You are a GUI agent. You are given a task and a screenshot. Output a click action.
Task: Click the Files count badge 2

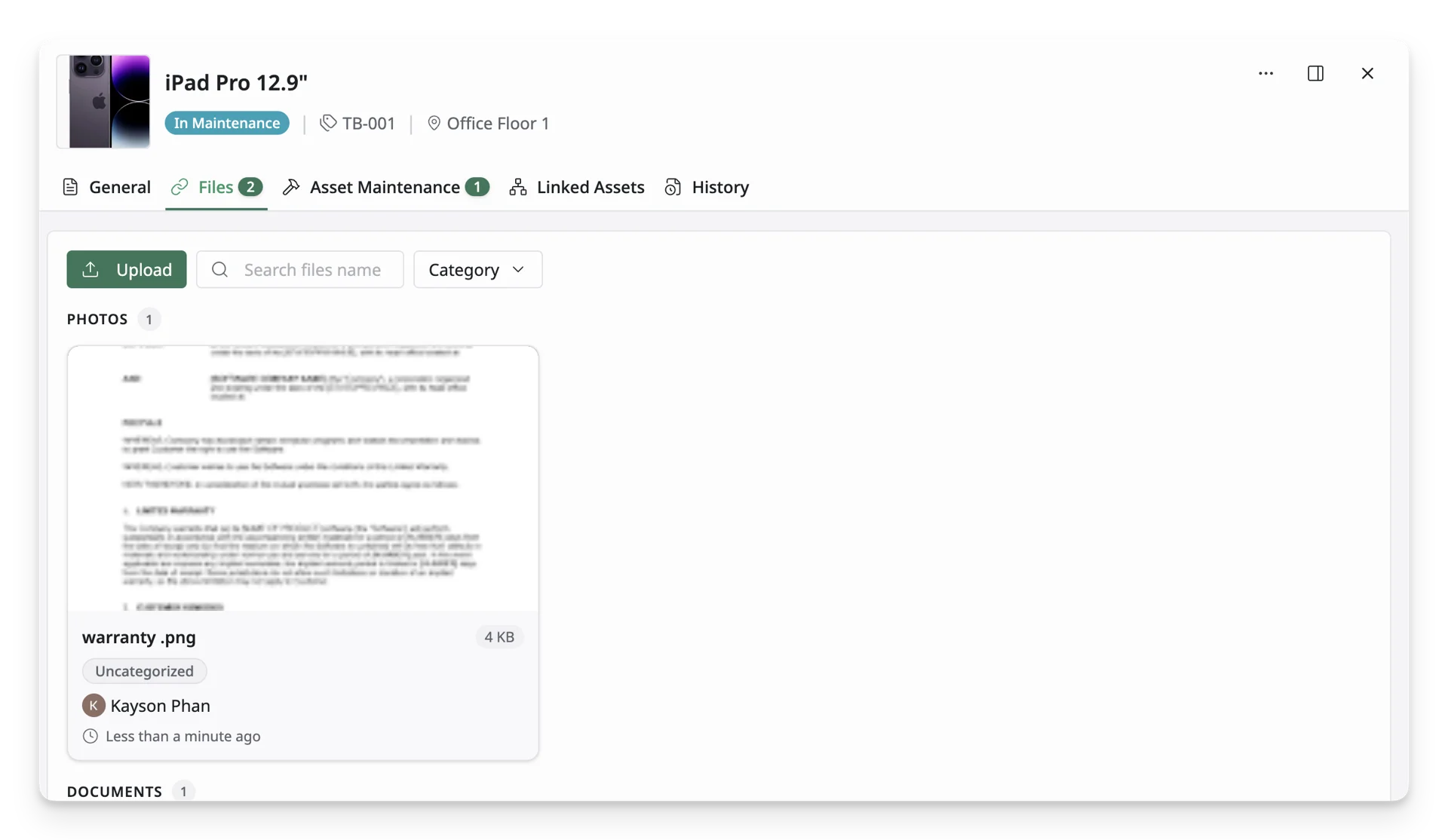(250, 186)
